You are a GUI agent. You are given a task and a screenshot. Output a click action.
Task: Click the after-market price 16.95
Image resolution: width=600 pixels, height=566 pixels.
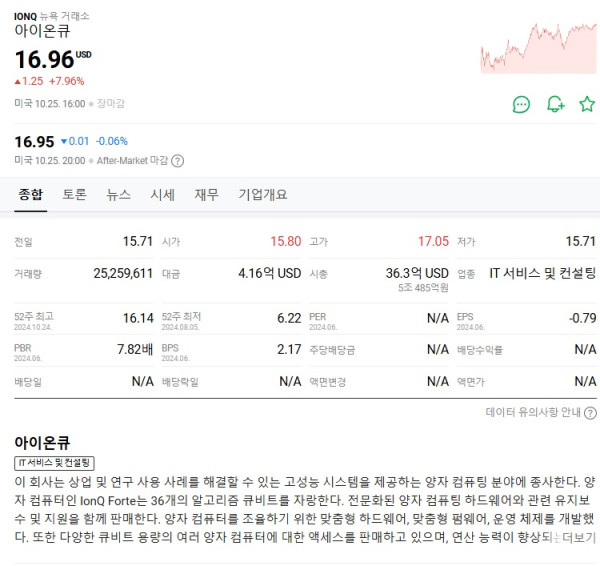coord(34,142)
